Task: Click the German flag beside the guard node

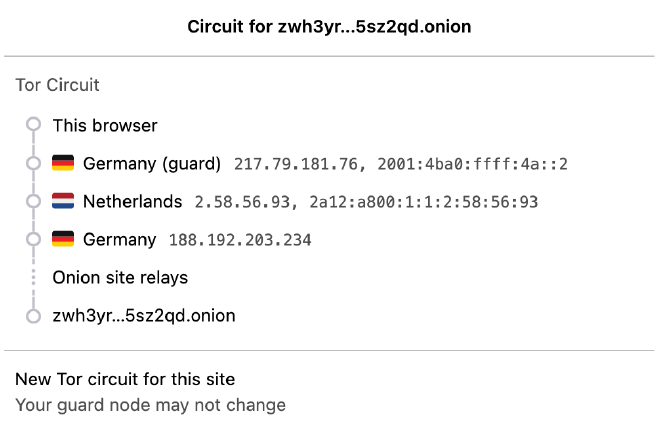Action: coord(64,163)
